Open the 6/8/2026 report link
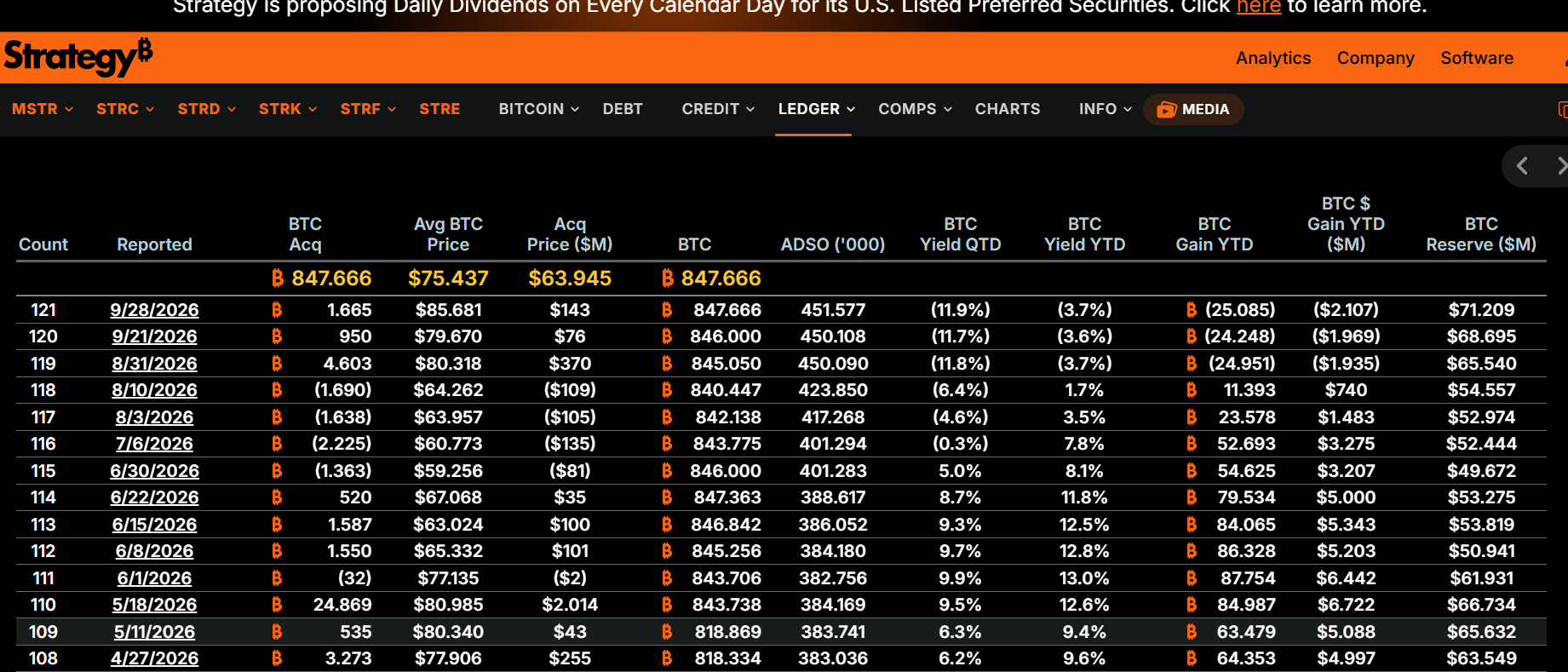 pos(154,551)
